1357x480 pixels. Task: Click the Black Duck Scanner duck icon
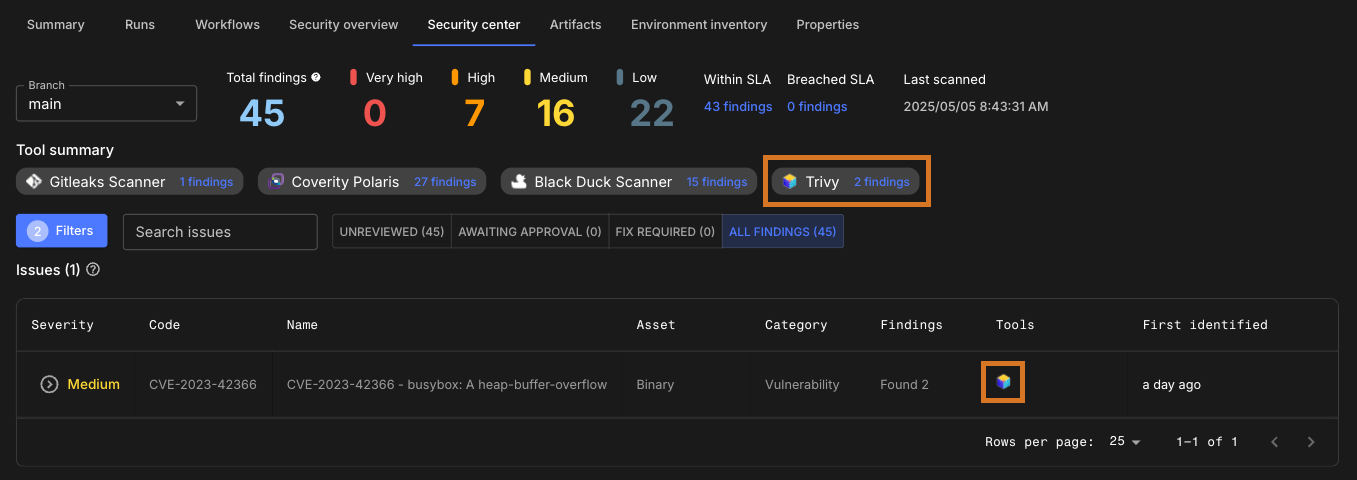pyautogui.click(x=518, y=182)
